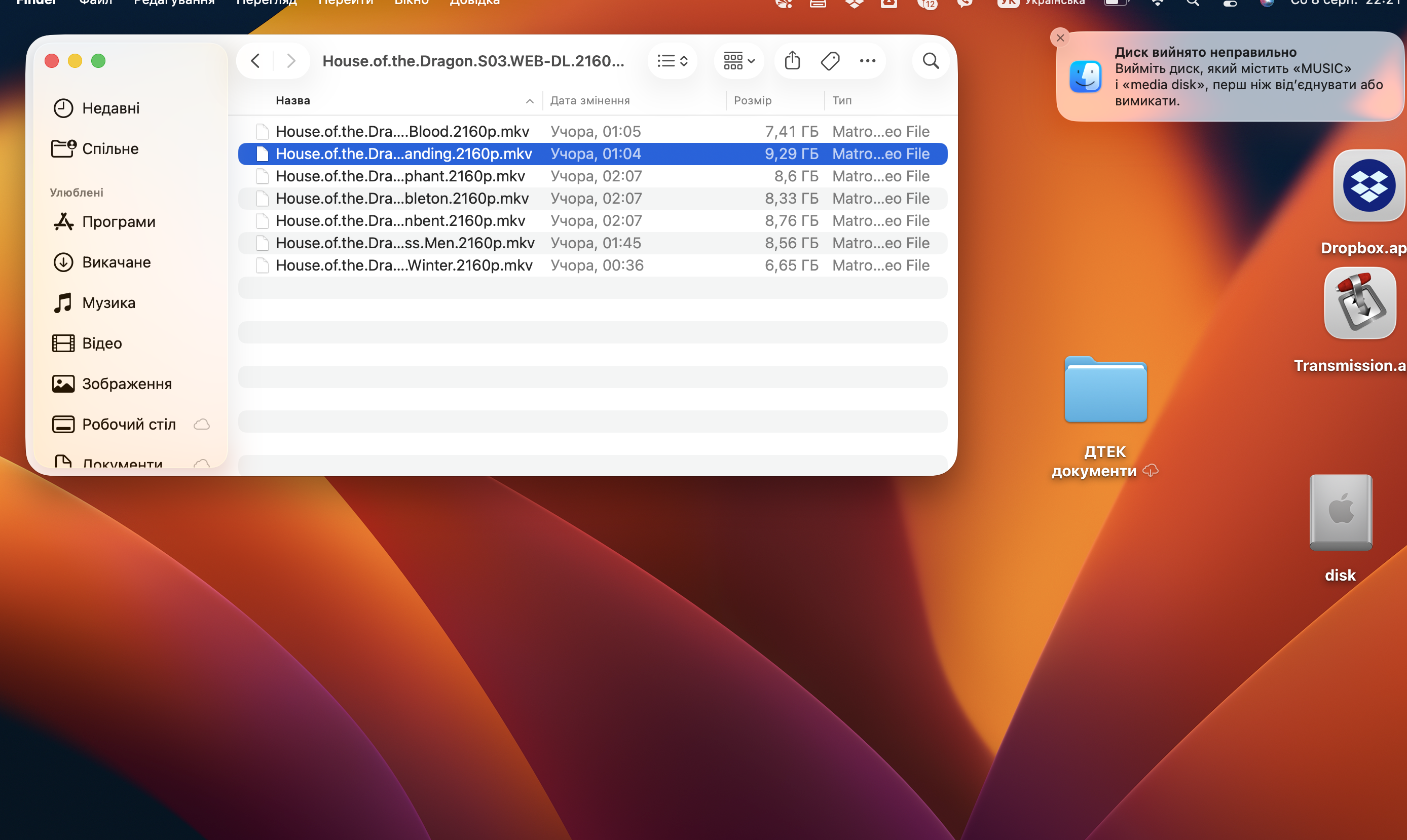This screenshot has width=1407, height=840.
Task: Open the group-by options dropdown
Action: click(739, 61)
